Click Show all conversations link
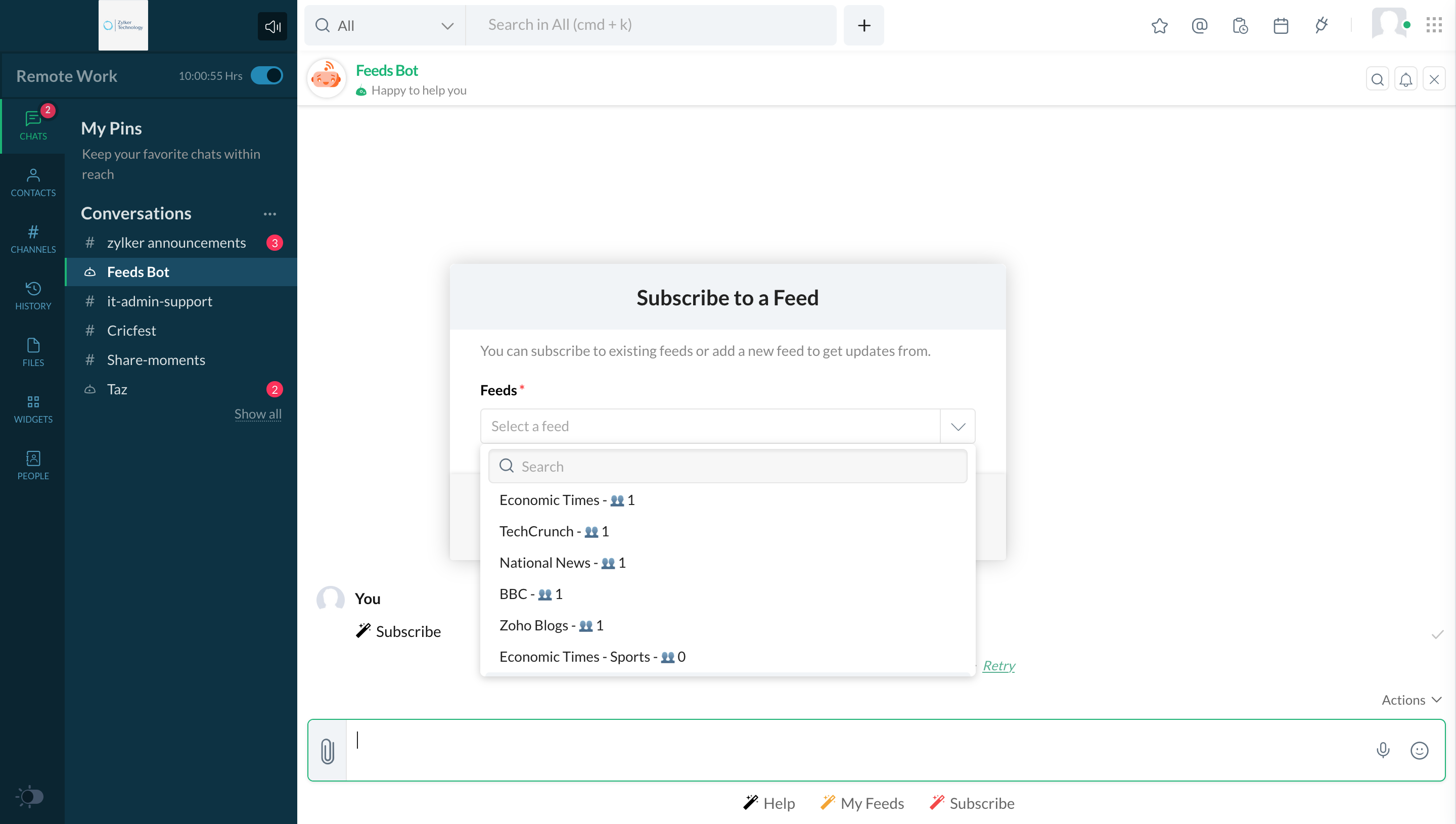The height and width of the screenshot is (824, 1456). click(257, 414)
